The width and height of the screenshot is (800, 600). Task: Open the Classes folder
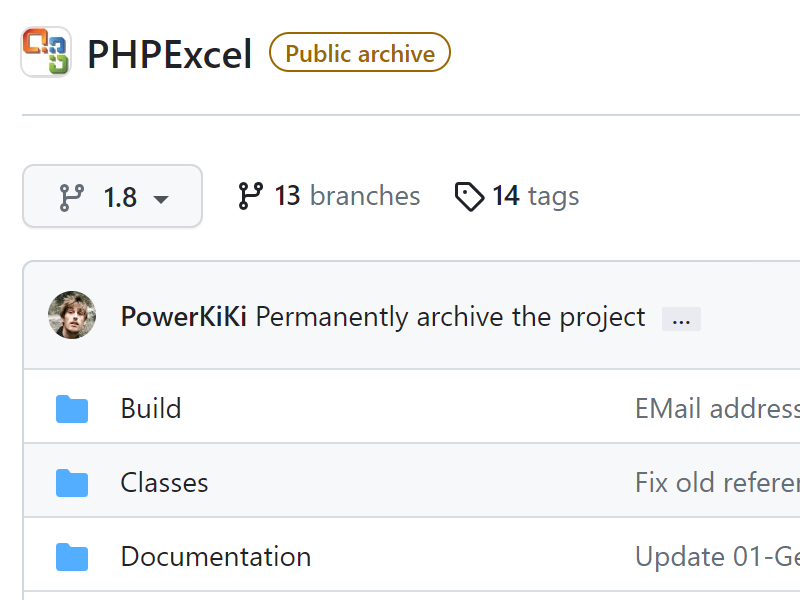[x=164, y=483]
